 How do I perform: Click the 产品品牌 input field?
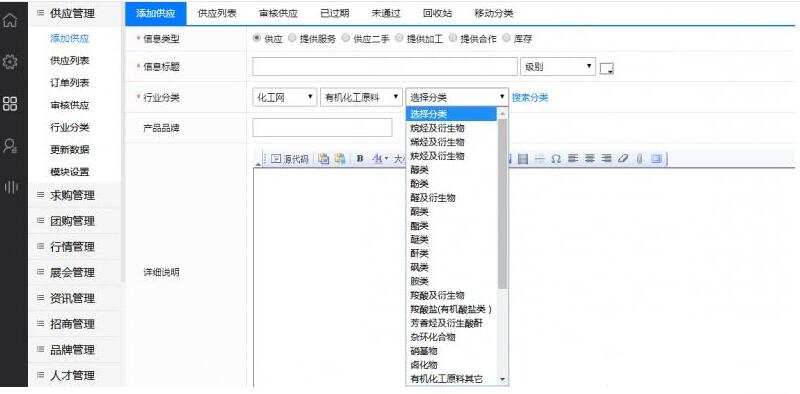322,128
